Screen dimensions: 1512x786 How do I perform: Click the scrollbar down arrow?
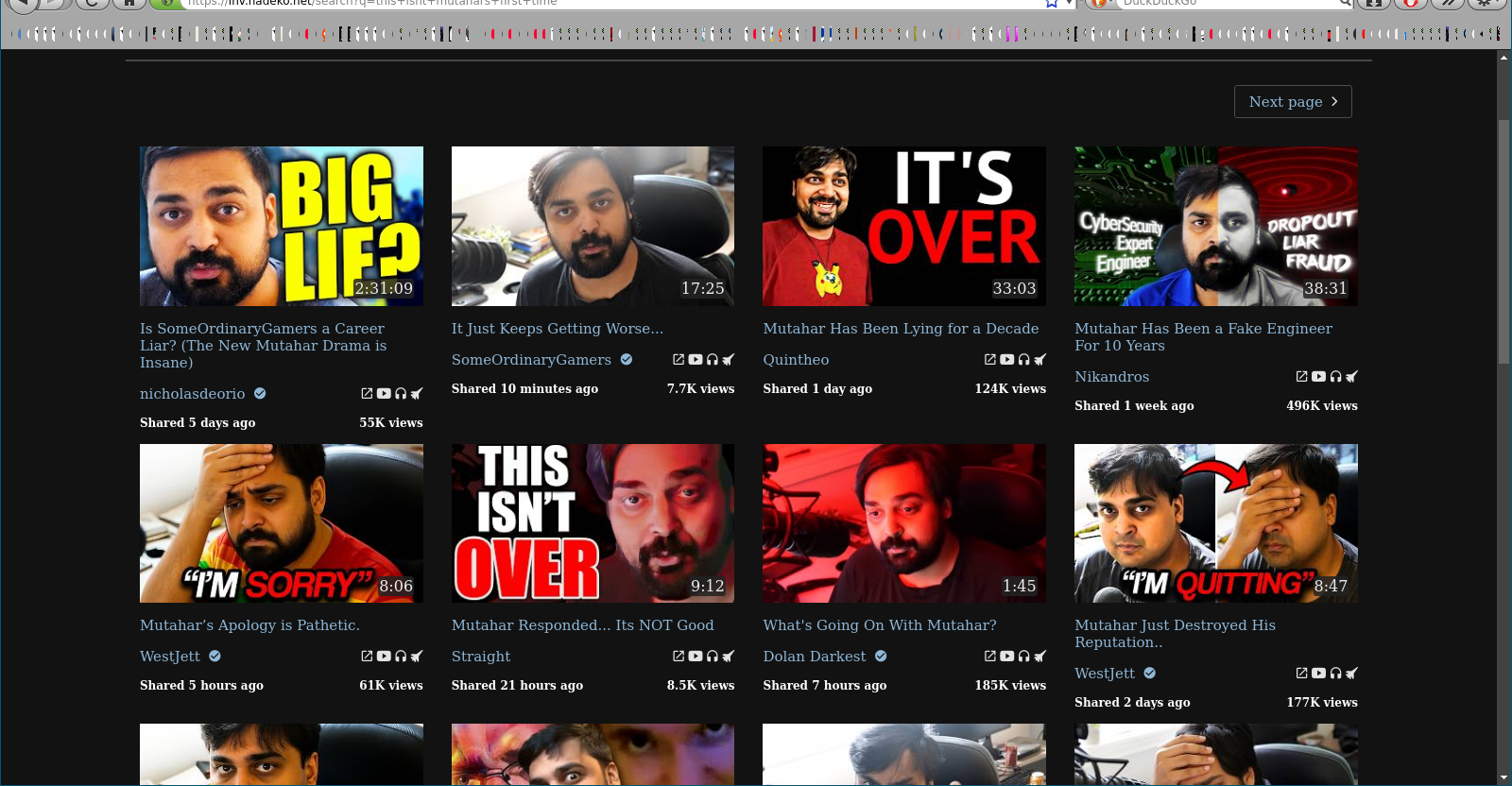point(1503,777)
